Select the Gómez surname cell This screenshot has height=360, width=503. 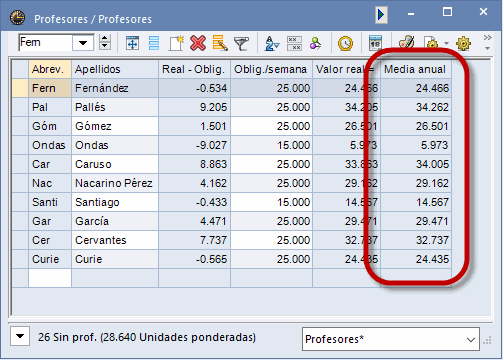coord(115,126)
